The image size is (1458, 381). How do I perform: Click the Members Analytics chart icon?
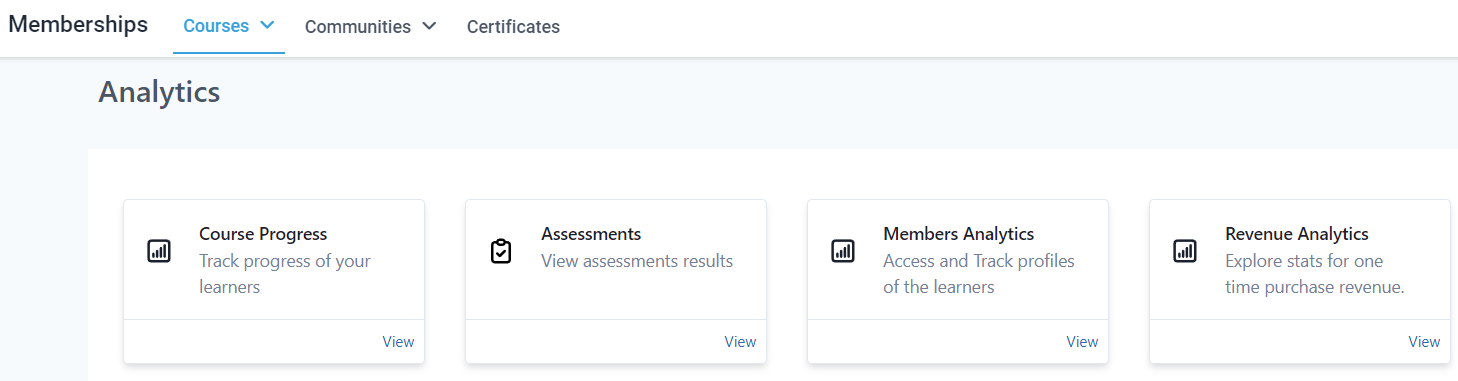coord(843,251)
